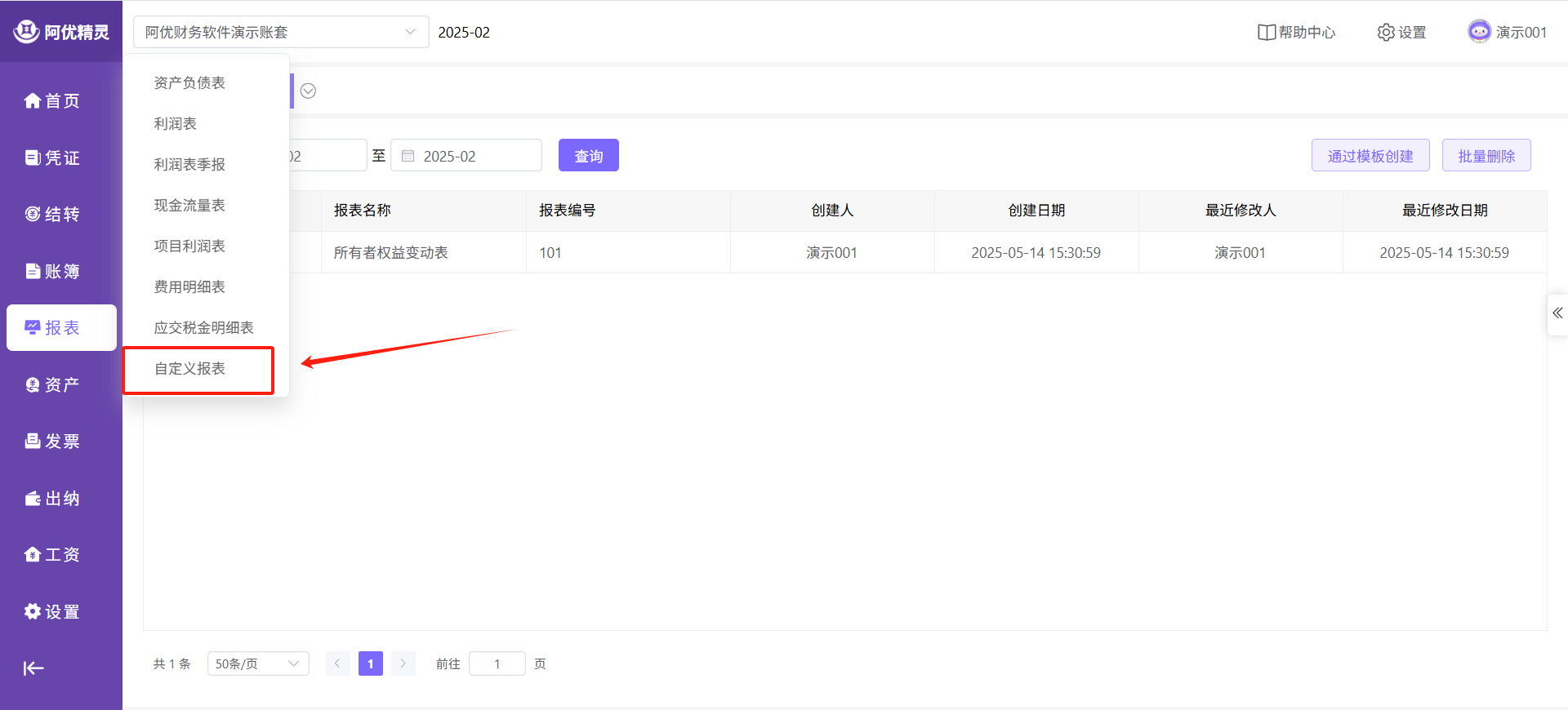The width and height of the screenshot is (1568, 710).
Task: Open the 账簿 ledger icon
Action: [x=33, y=271]
